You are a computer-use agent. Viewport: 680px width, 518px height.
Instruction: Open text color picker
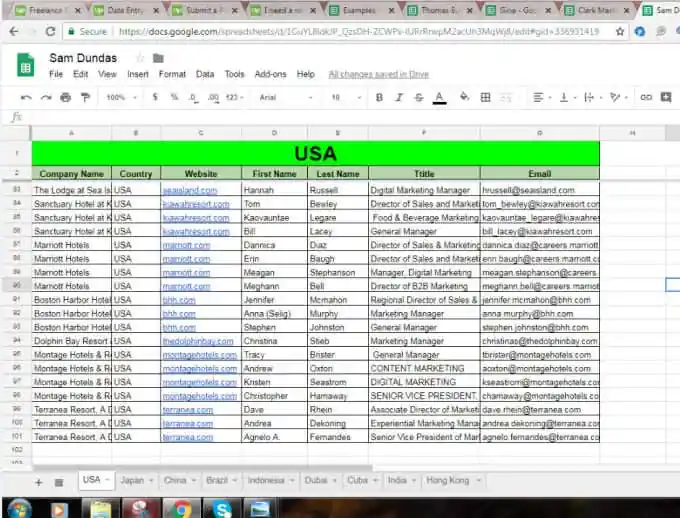click(439, 98)
